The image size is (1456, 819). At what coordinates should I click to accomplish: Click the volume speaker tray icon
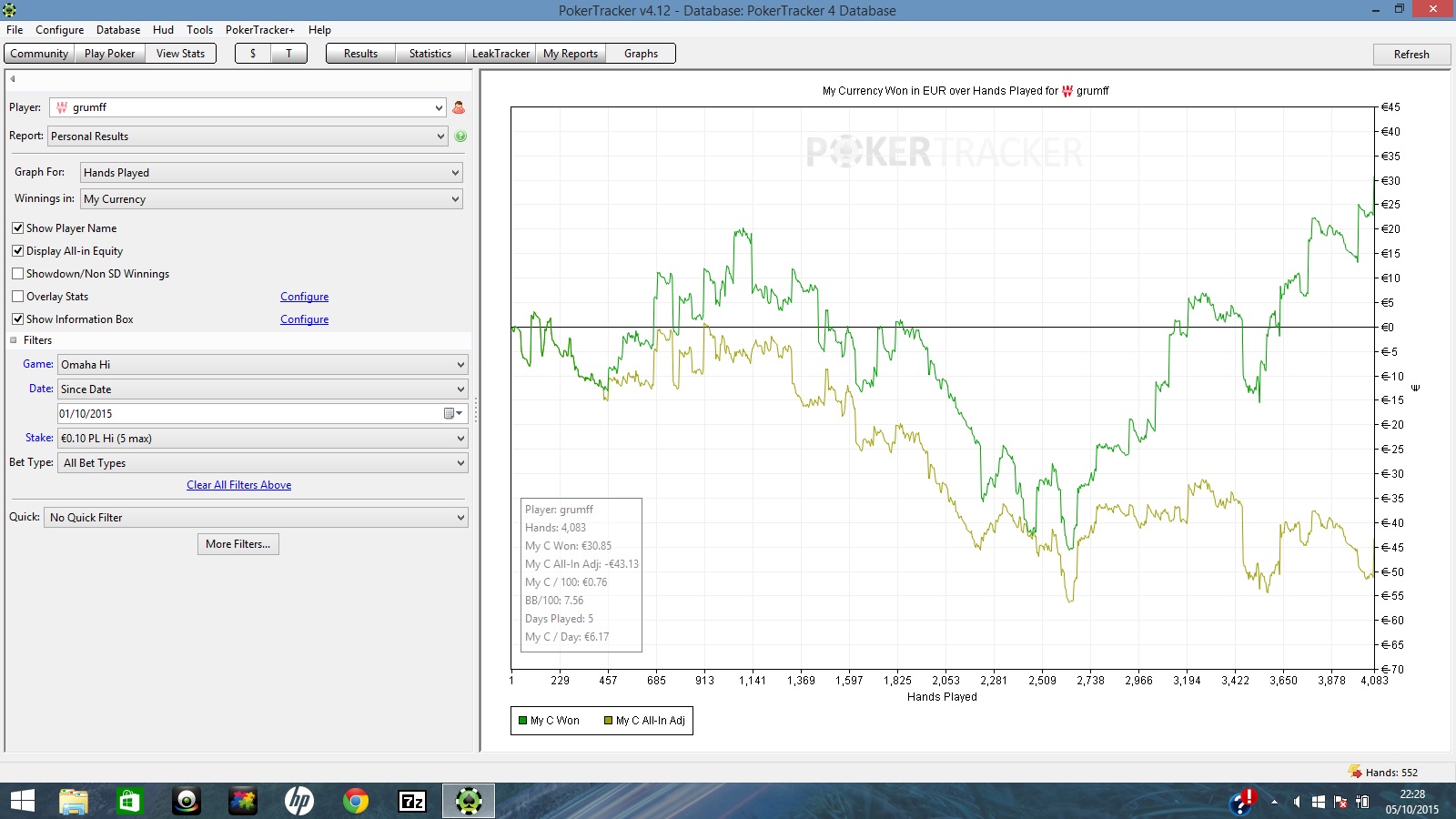coord(1297,802)
